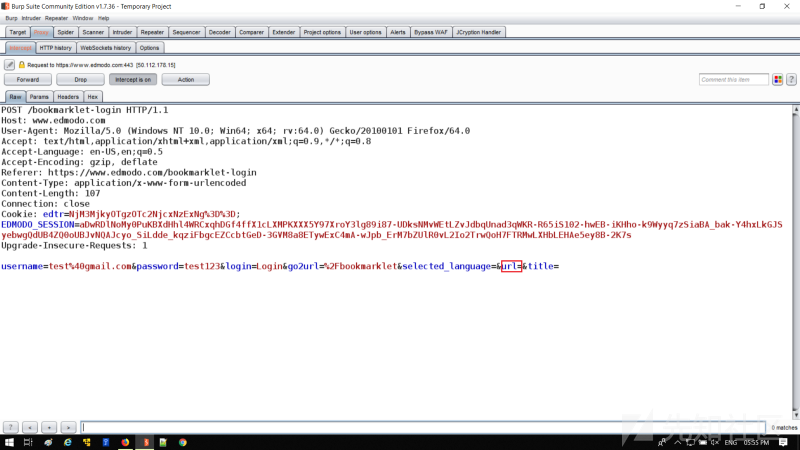Click the request editor vertical scrollbar
This screenshot has height=450, width=800.
pyautogui.click(x=795, y=263)
